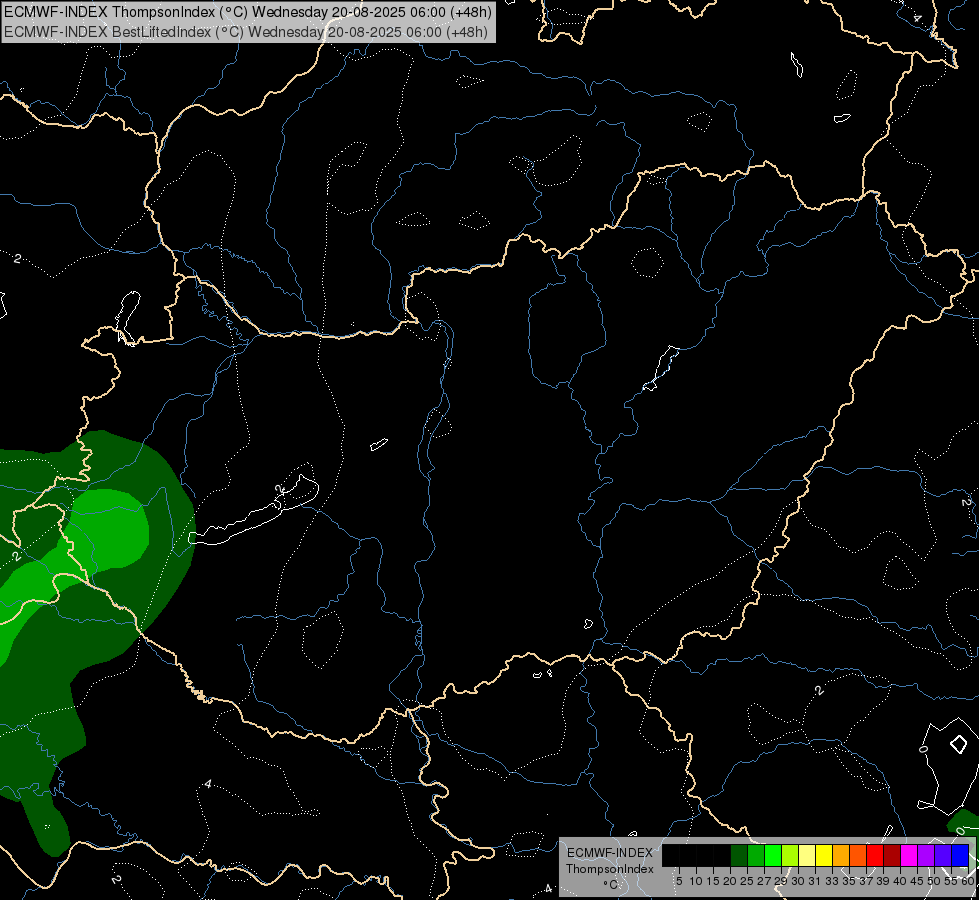Click the BestLiftedIndex title line at top
This screenshot has height=900, width=979.
point(246,31)
